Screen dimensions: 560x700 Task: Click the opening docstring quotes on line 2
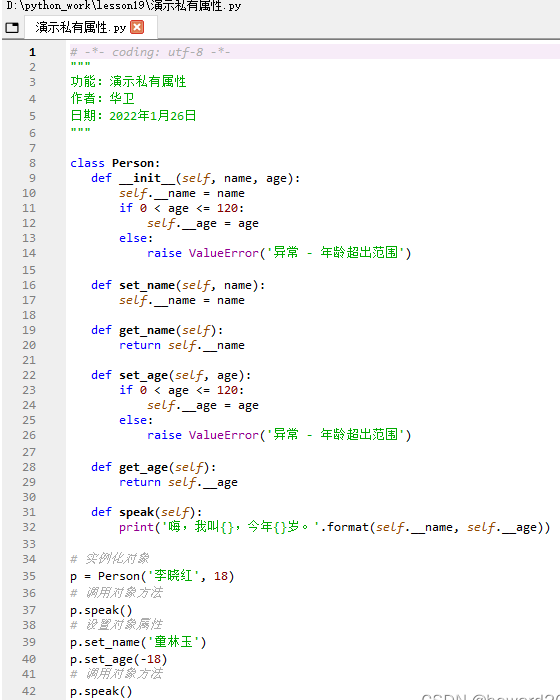[x=80, y=65]
